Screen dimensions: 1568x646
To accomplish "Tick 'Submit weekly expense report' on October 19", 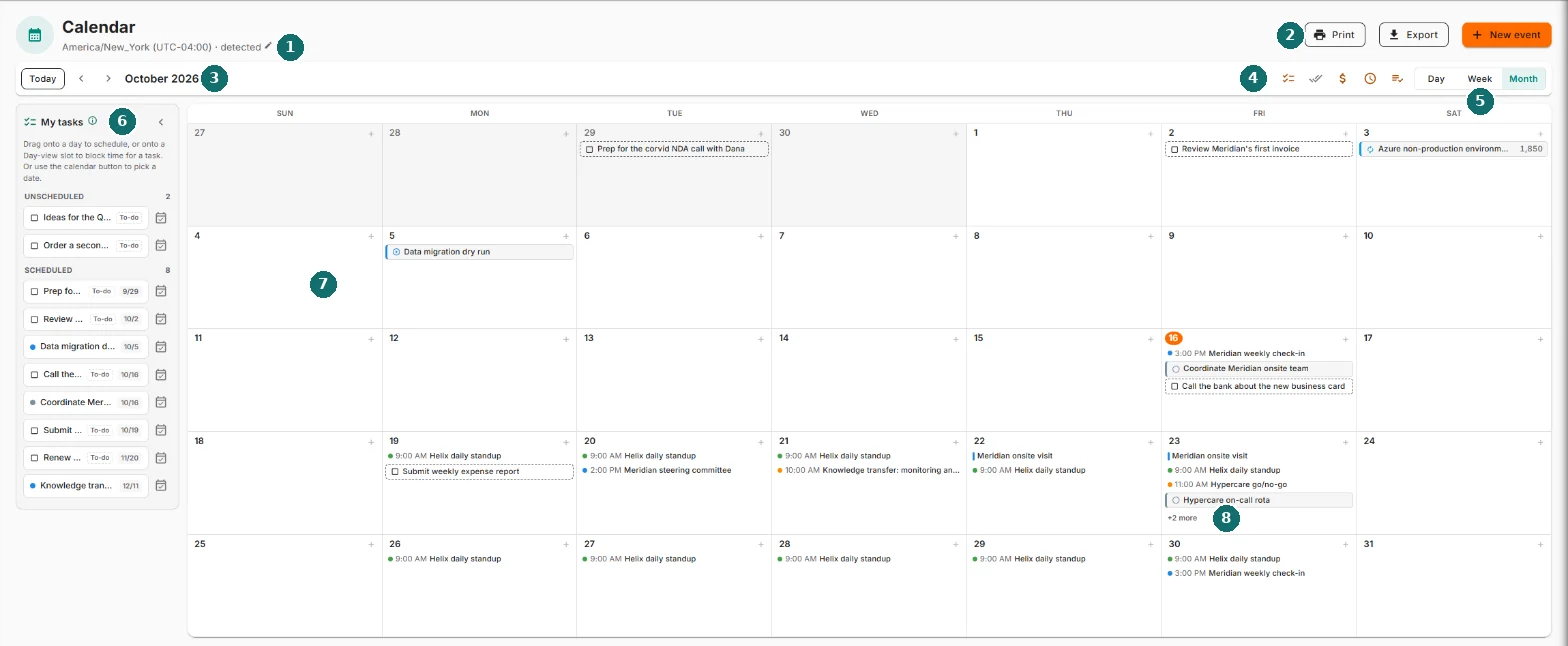I will 395,471.
